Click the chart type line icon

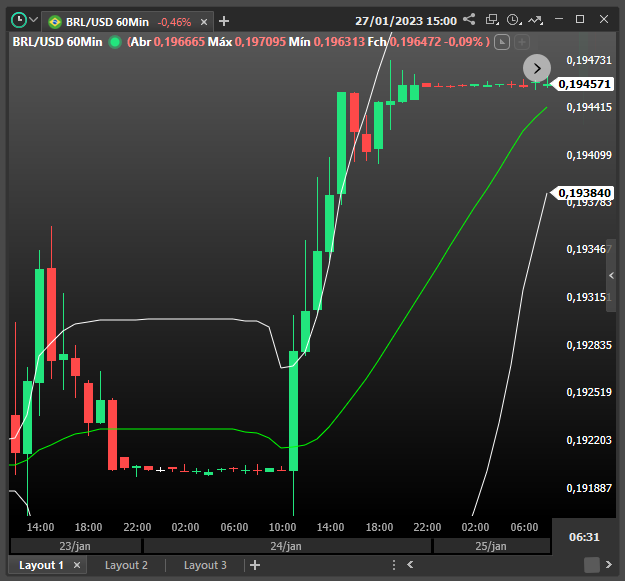537,20
